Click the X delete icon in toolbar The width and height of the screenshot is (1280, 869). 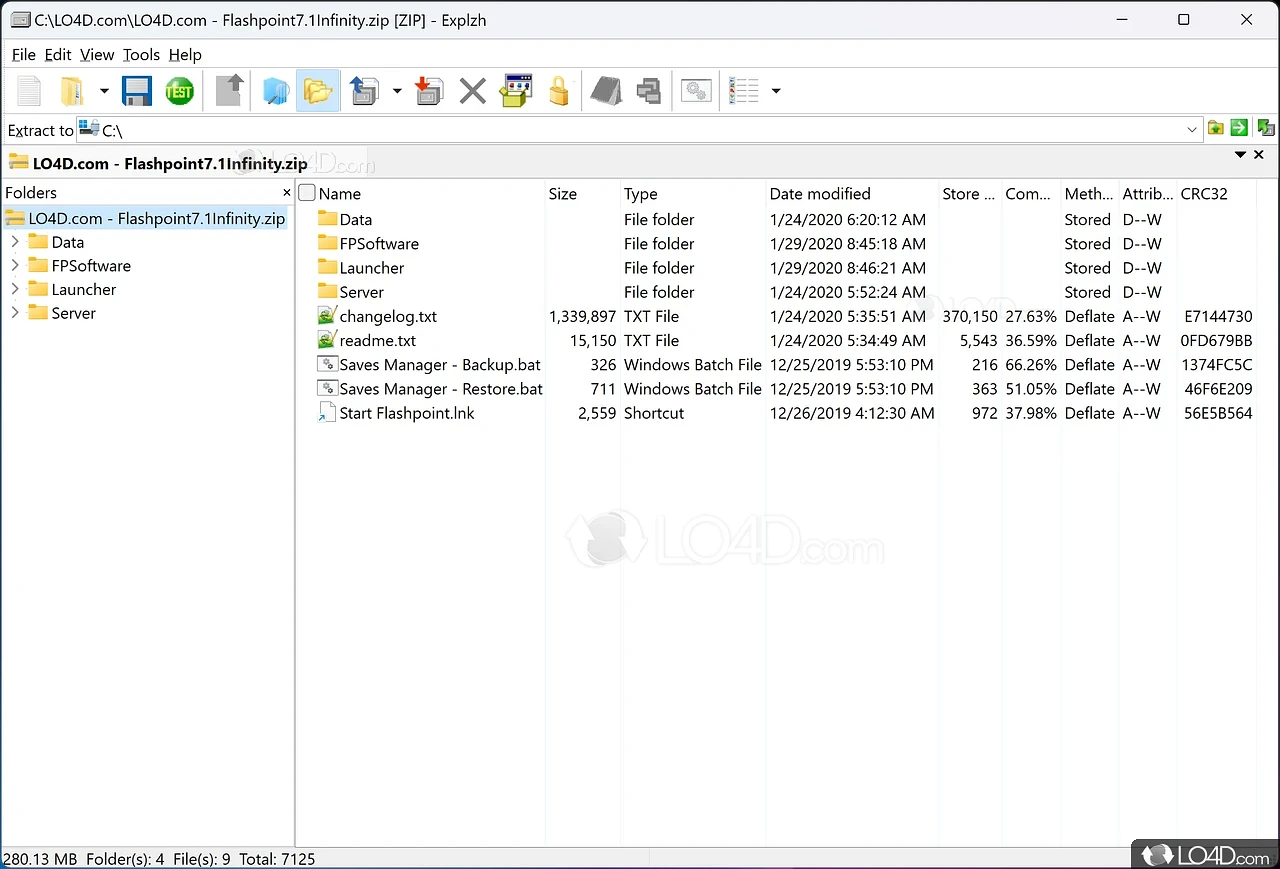[472, 92]
